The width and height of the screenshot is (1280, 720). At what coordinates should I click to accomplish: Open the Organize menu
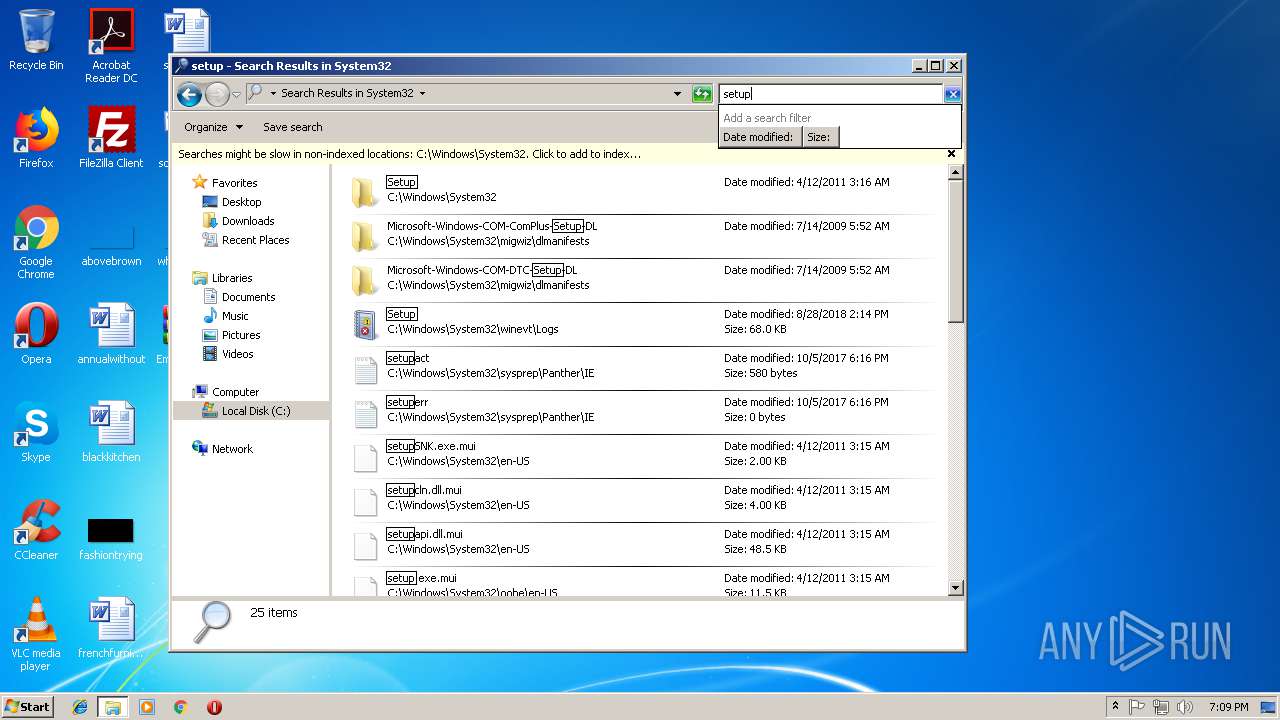coord(213,127)
